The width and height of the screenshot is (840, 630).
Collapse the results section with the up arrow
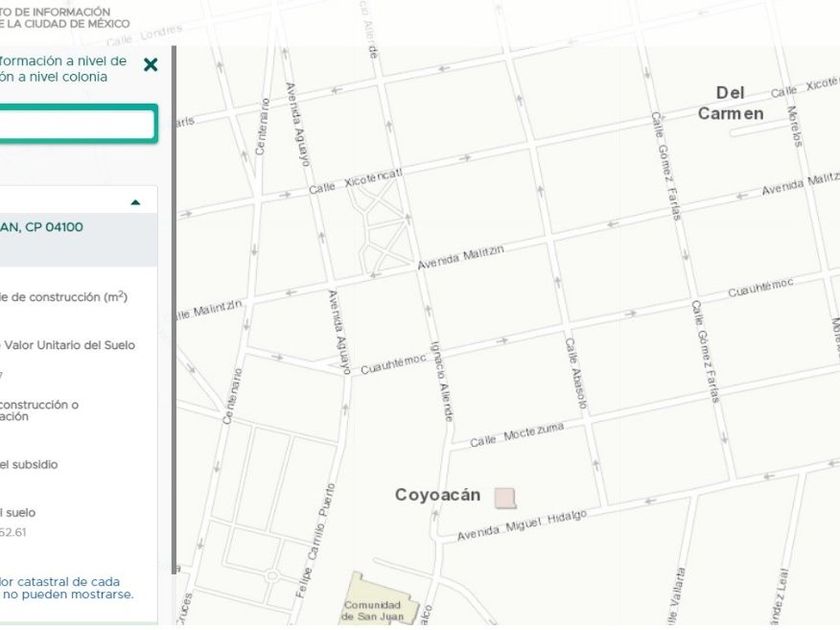point(136,203)
